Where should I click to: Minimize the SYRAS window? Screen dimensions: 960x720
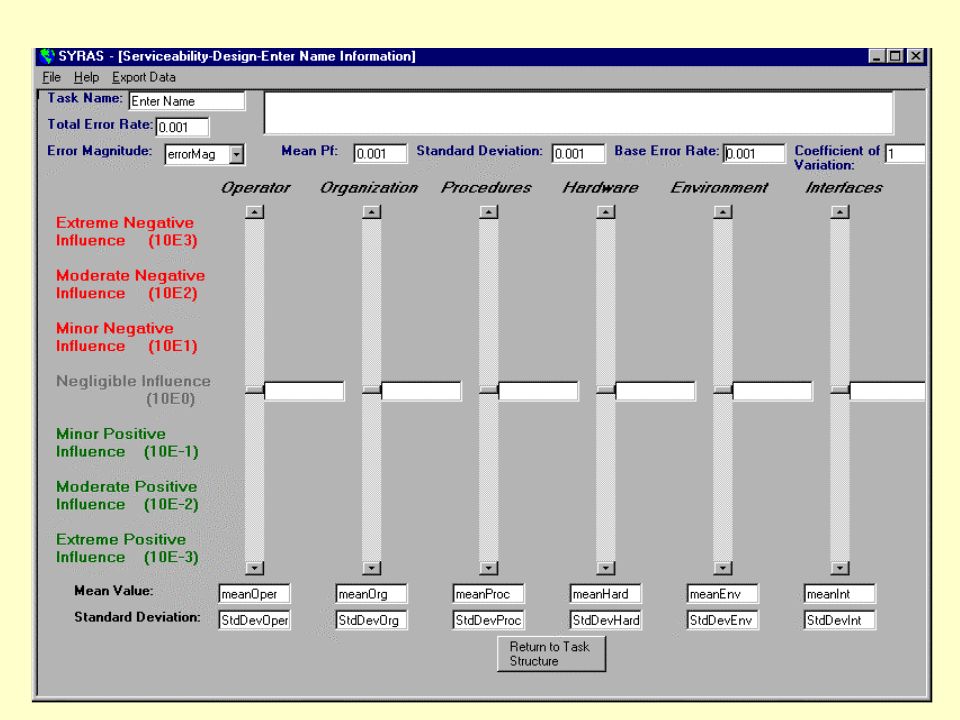click(876, 56)
